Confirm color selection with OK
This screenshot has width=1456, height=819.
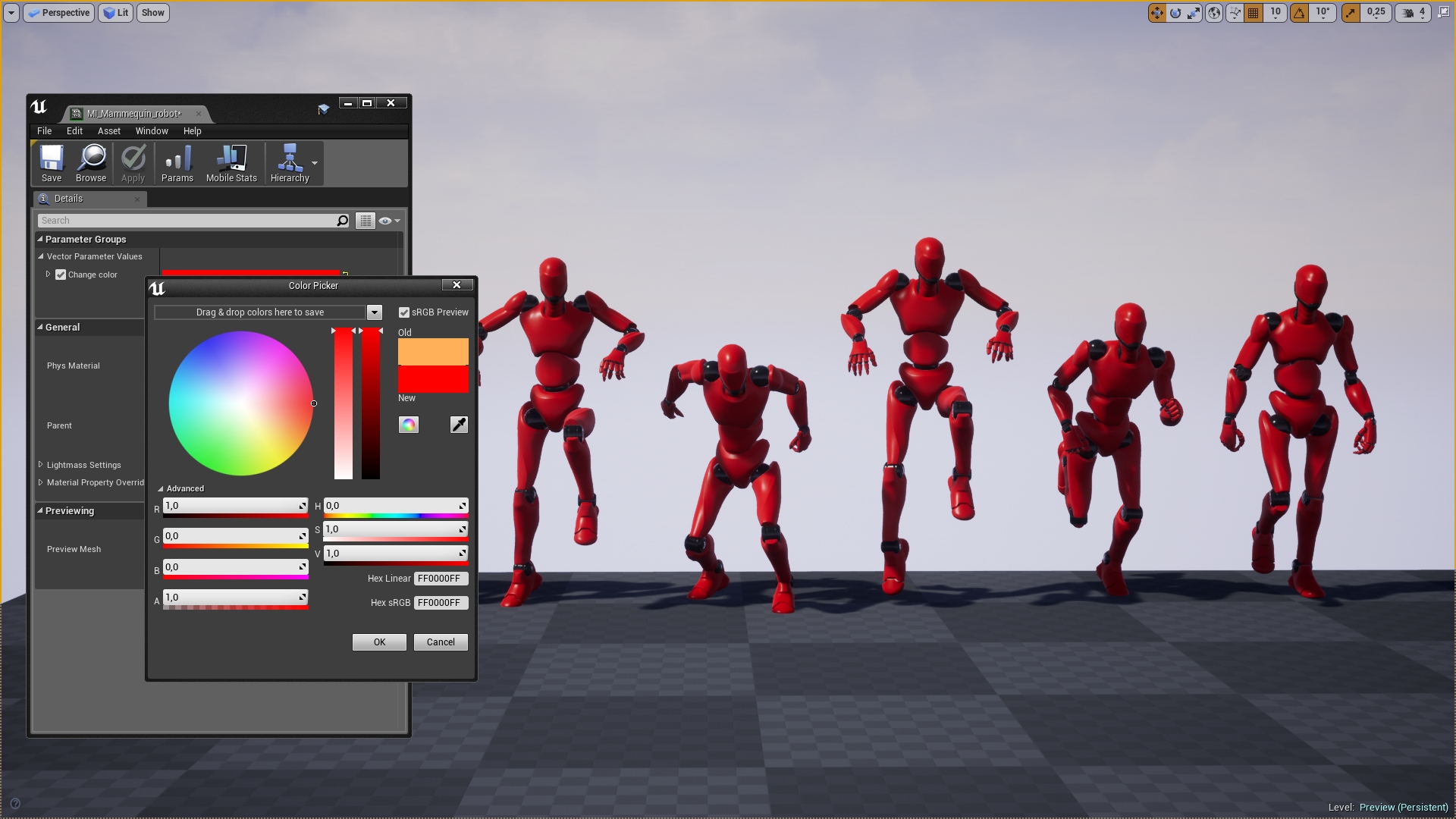[x=378, y=642]
